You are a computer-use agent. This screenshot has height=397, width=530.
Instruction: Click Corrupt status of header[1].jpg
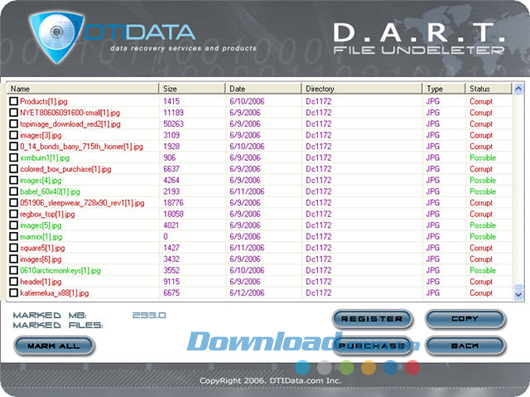(x=481, y=281)
